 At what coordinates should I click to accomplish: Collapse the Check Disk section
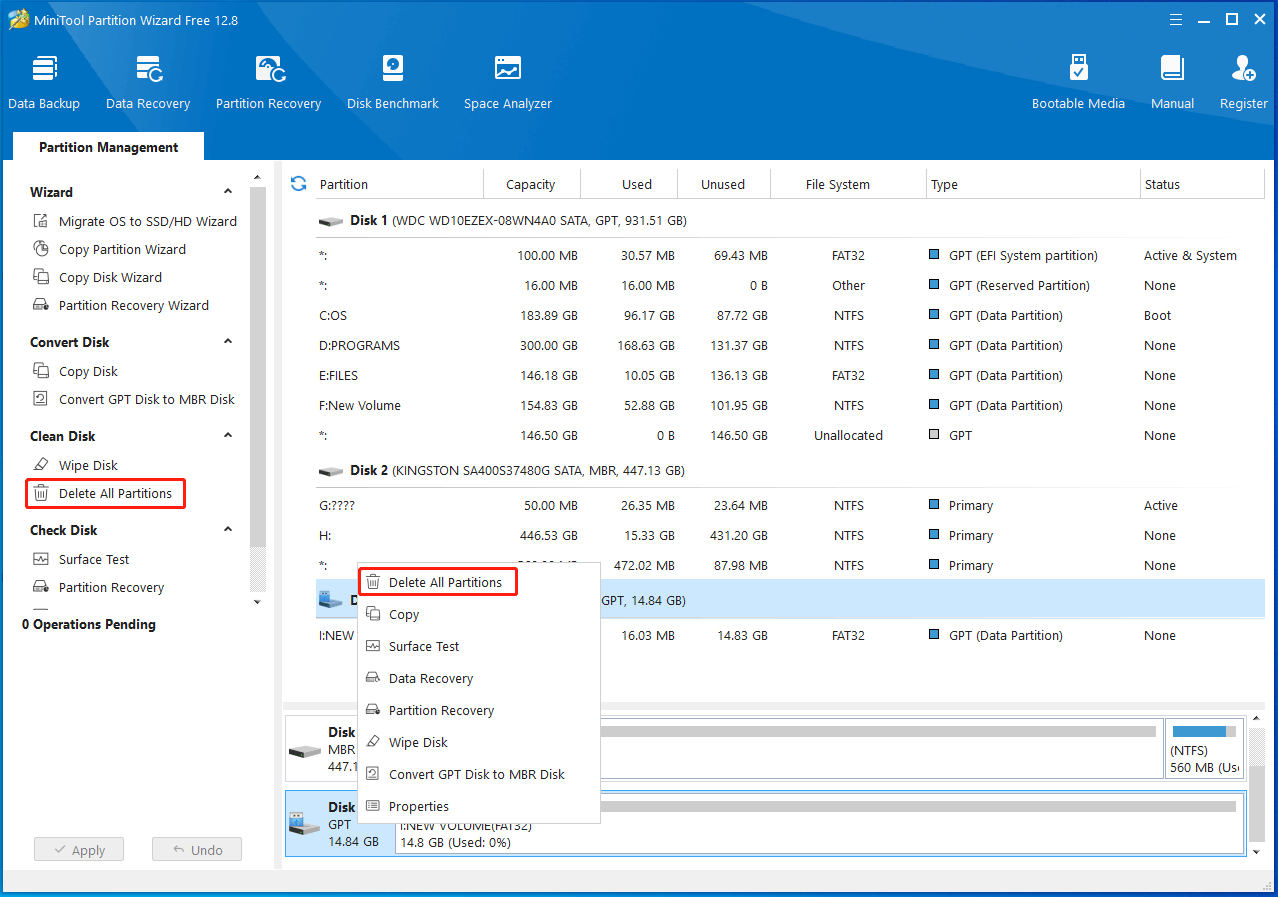228,530
